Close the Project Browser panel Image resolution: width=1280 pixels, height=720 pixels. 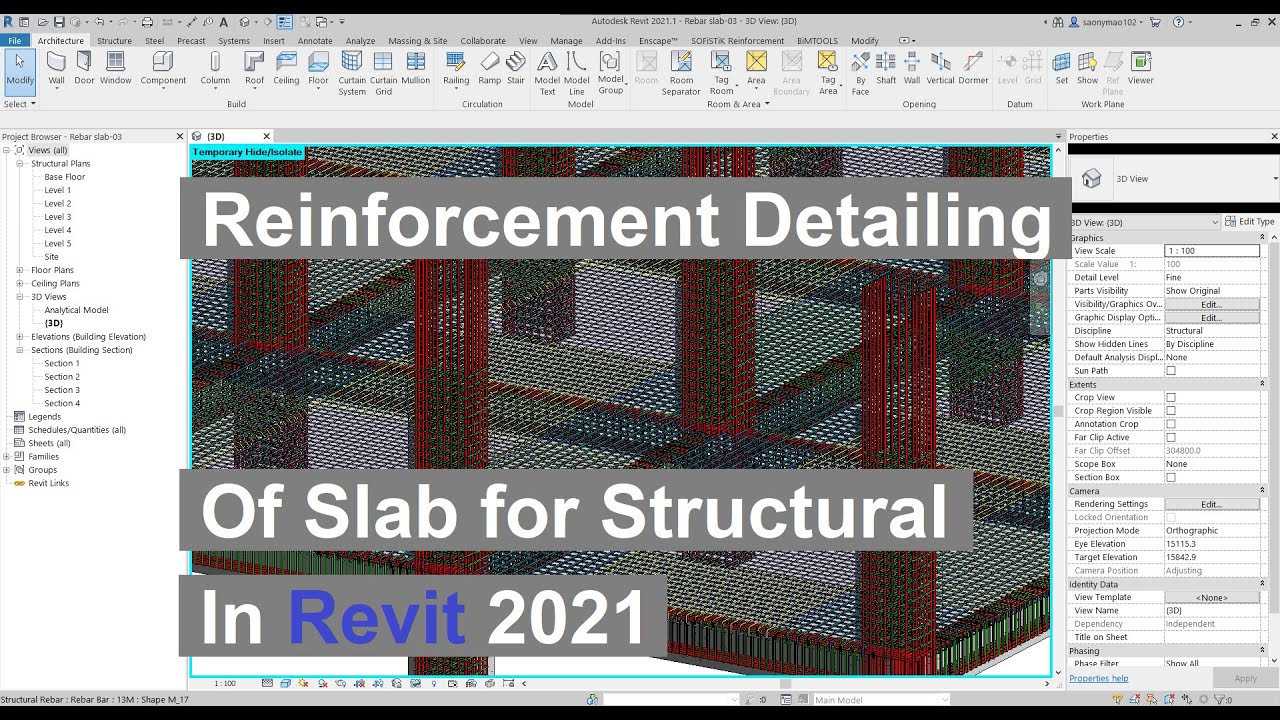[180, 136]
